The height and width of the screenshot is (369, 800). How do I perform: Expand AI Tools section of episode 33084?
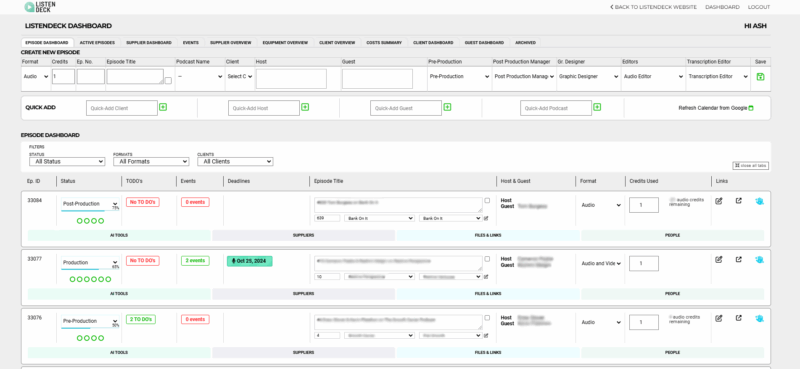coord(119,235)
